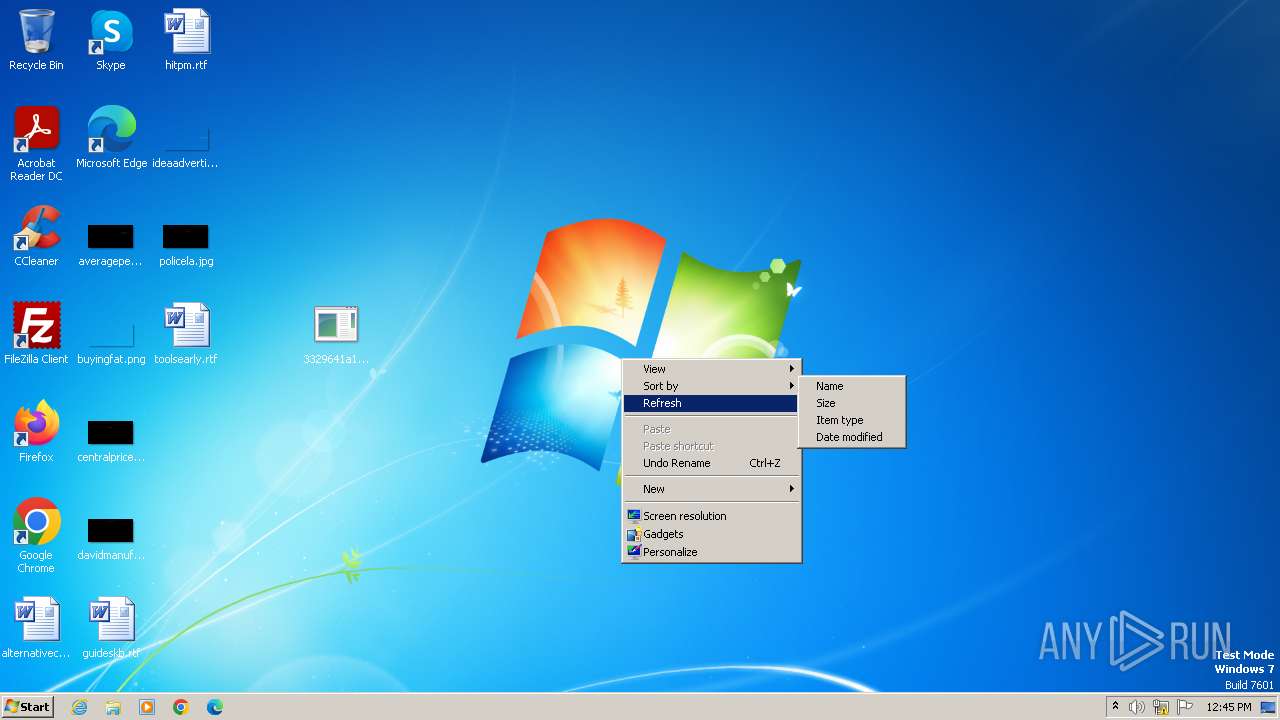Screen dimensions: 1280x720
Task: Select Acrobat Reader DC shortcut
Action: [36, 144]
